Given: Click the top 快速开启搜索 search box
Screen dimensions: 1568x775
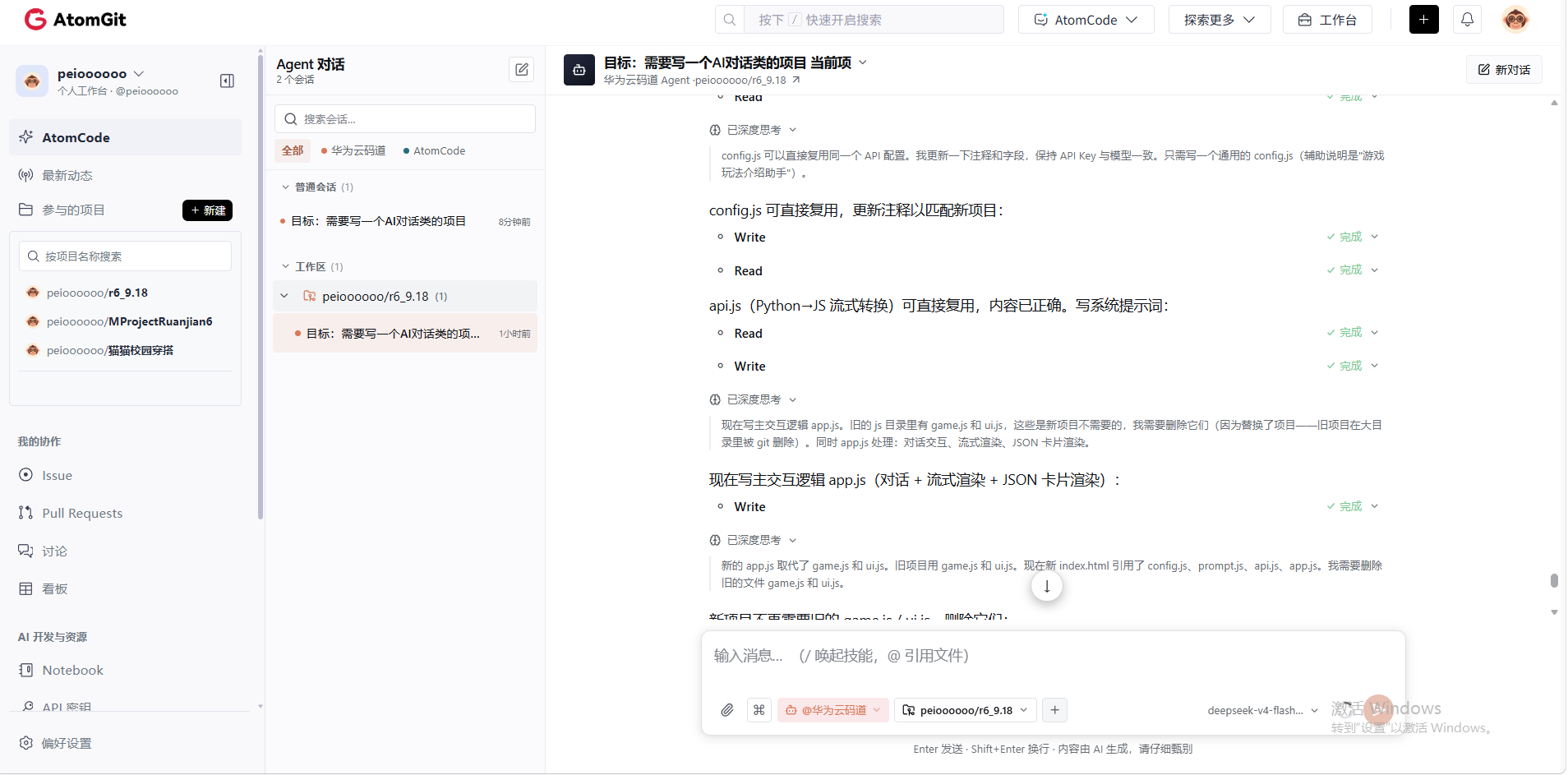Looking at the screenshot, I should tap(874, 20).
